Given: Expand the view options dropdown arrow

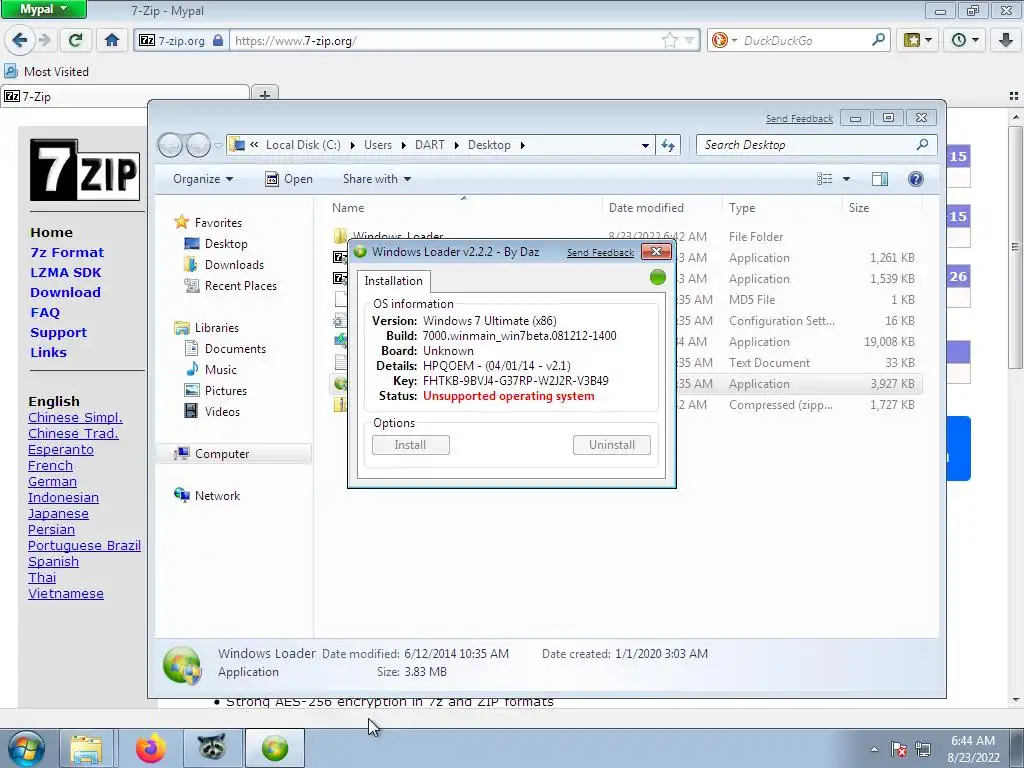Looking at the screenshot, I should point(846,179).
